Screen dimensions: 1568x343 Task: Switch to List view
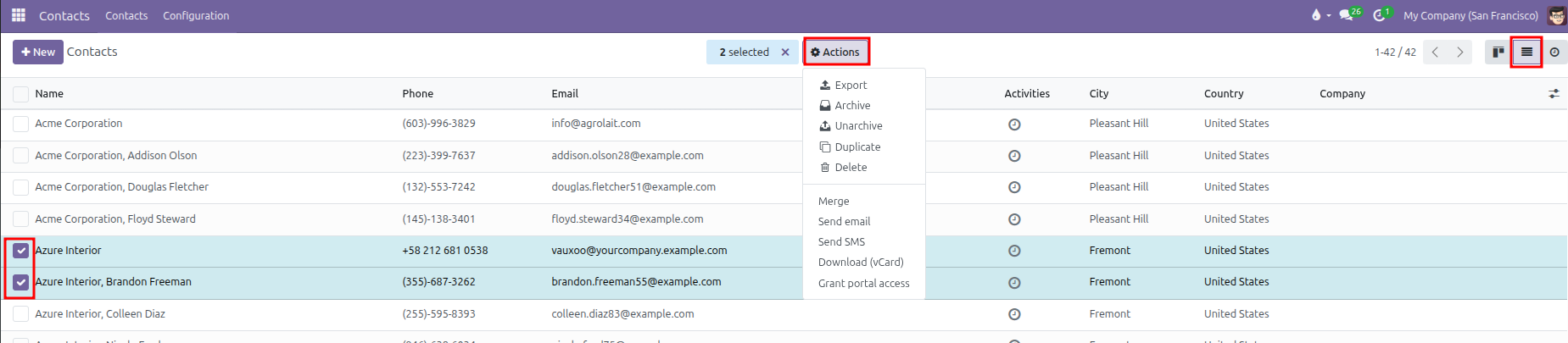1526,52
